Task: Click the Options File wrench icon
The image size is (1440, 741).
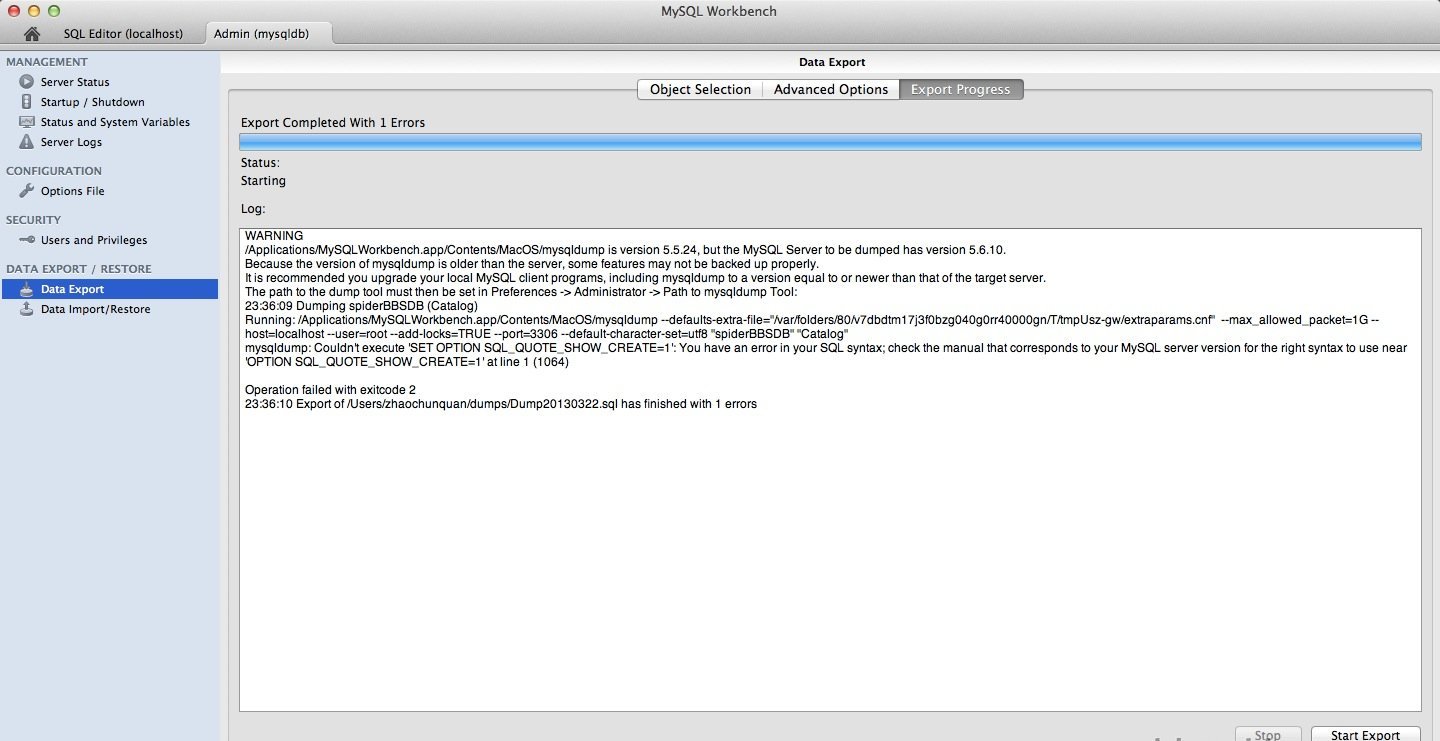Action: [27, 191]
